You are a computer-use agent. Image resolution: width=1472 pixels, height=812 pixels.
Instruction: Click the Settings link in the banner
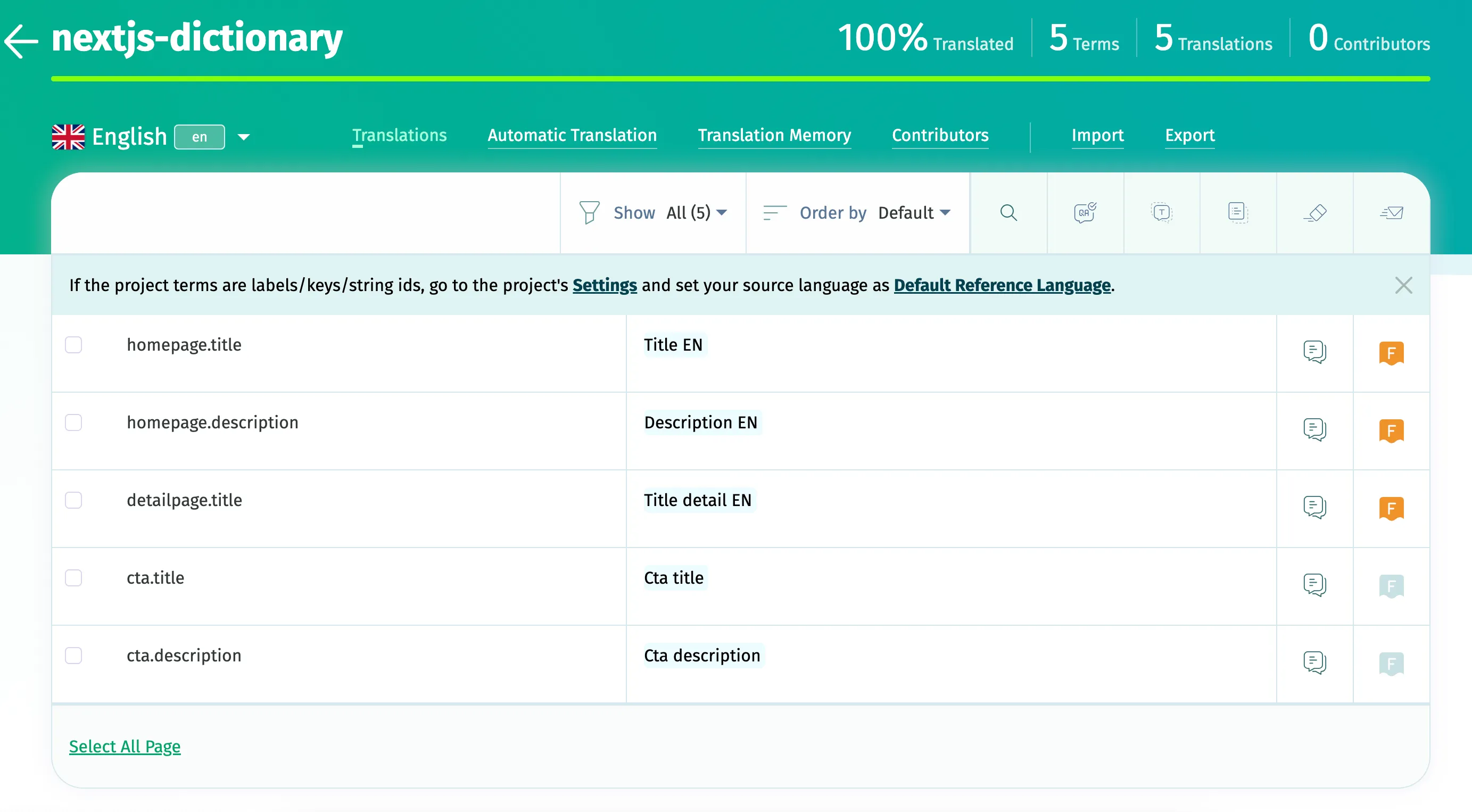point(605,286)
